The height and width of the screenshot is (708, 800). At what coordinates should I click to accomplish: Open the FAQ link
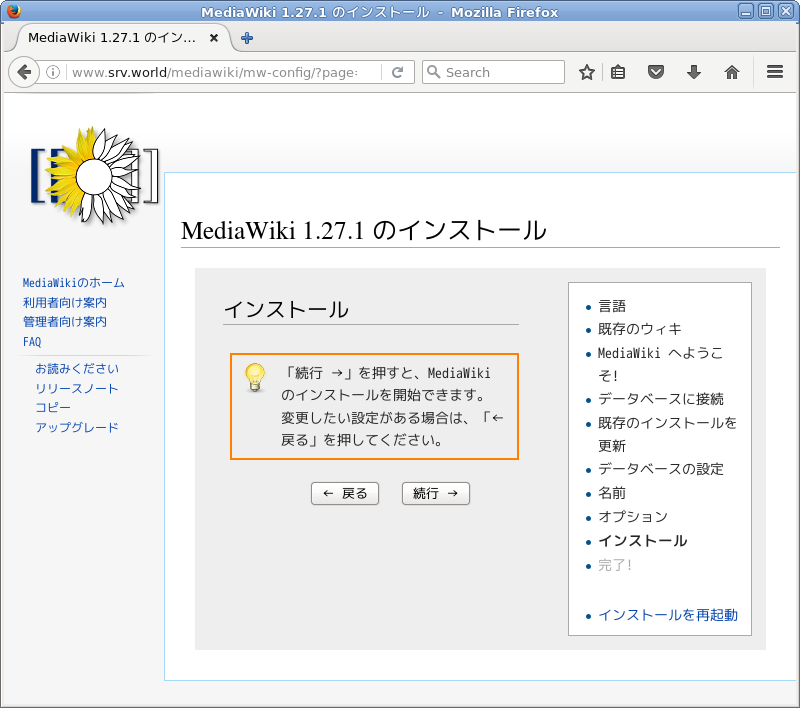point(32,342)
